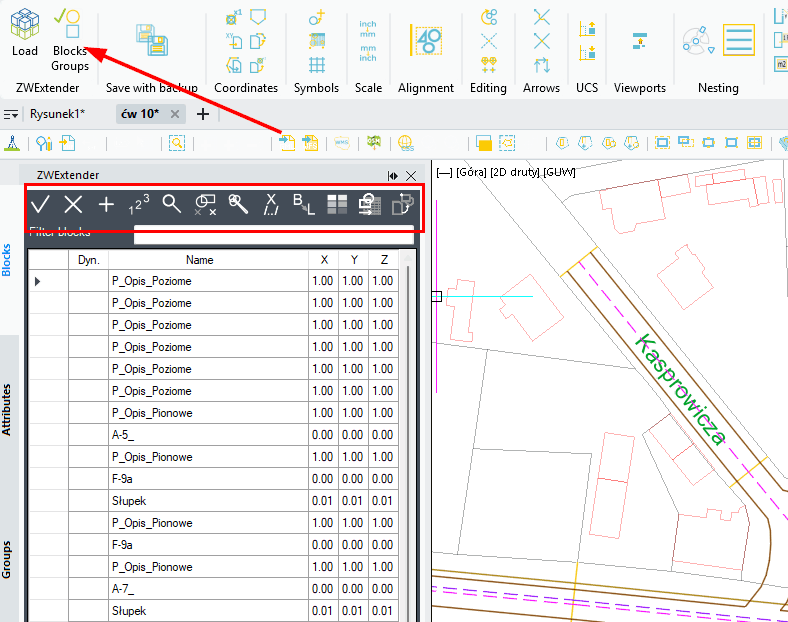
Task: Click the top Editing icon
Action: click(x=488, y=17)
